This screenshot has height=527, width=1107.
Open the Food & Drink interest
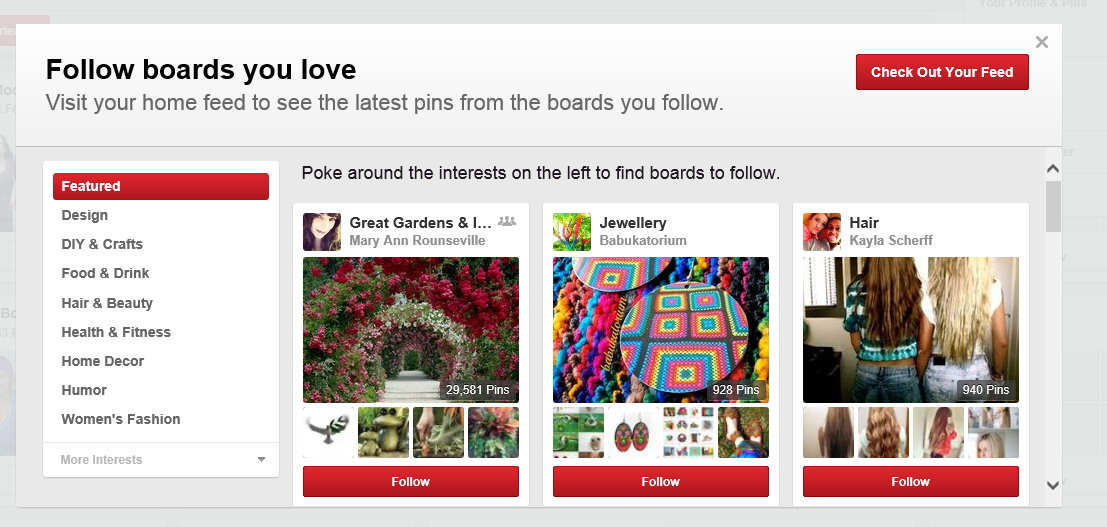(105, 273)
